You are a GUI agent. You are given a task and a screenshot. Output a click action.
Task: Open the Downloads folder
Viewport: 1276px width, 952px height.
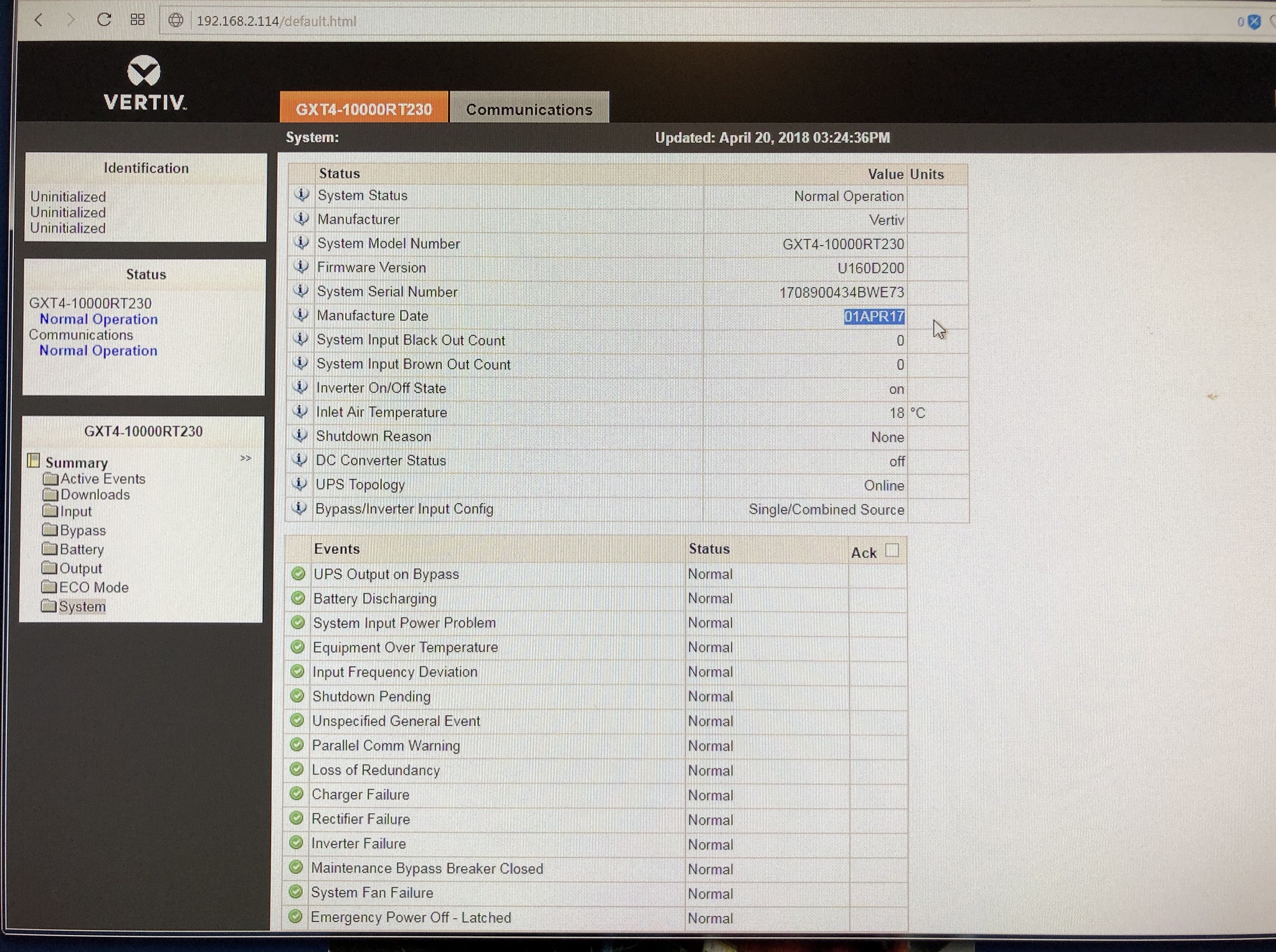pyautogui.click(x=95, y=495)
